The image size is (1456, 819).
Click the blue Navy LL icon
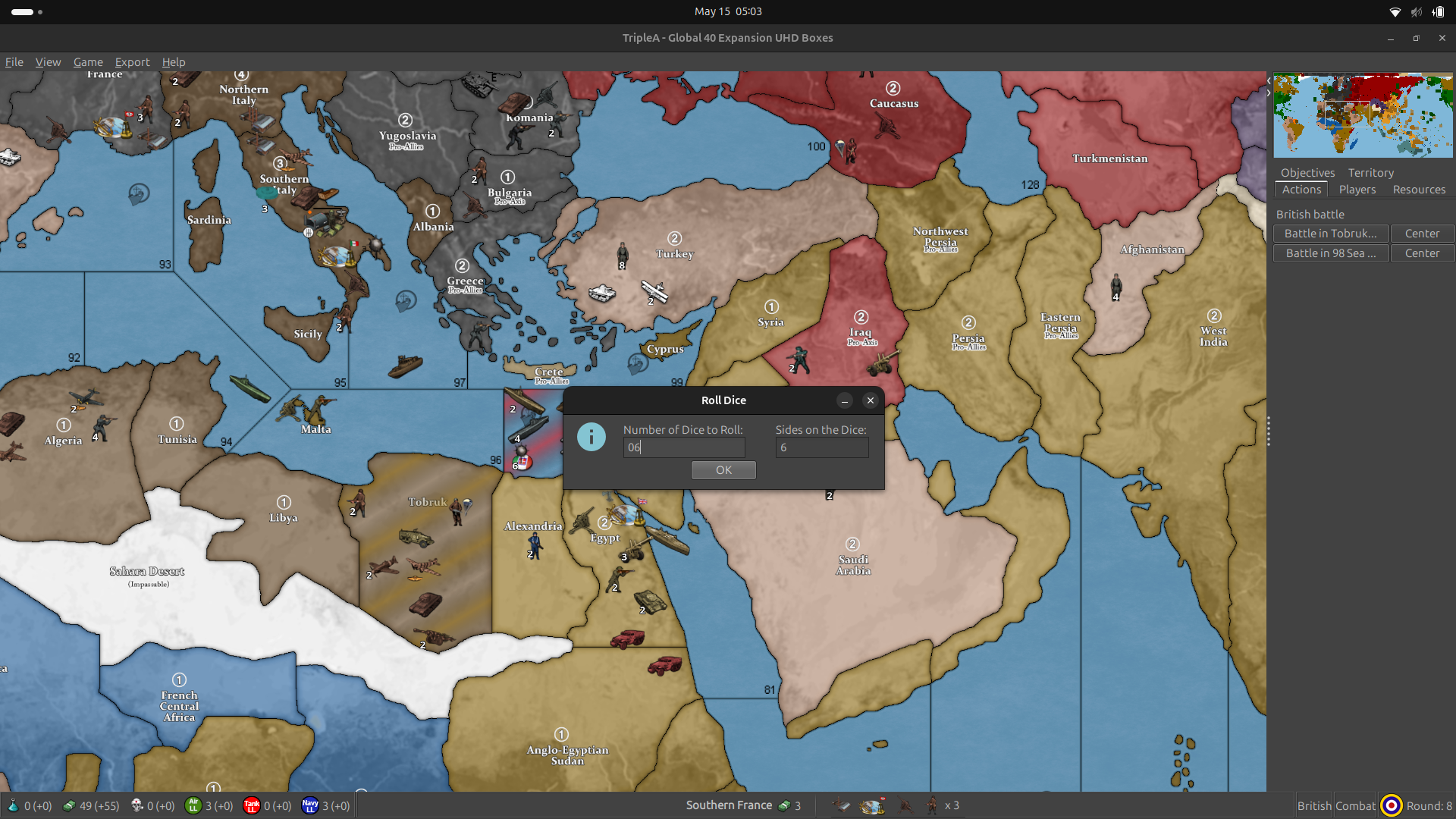pyautogui.click(x=310, y=805)
